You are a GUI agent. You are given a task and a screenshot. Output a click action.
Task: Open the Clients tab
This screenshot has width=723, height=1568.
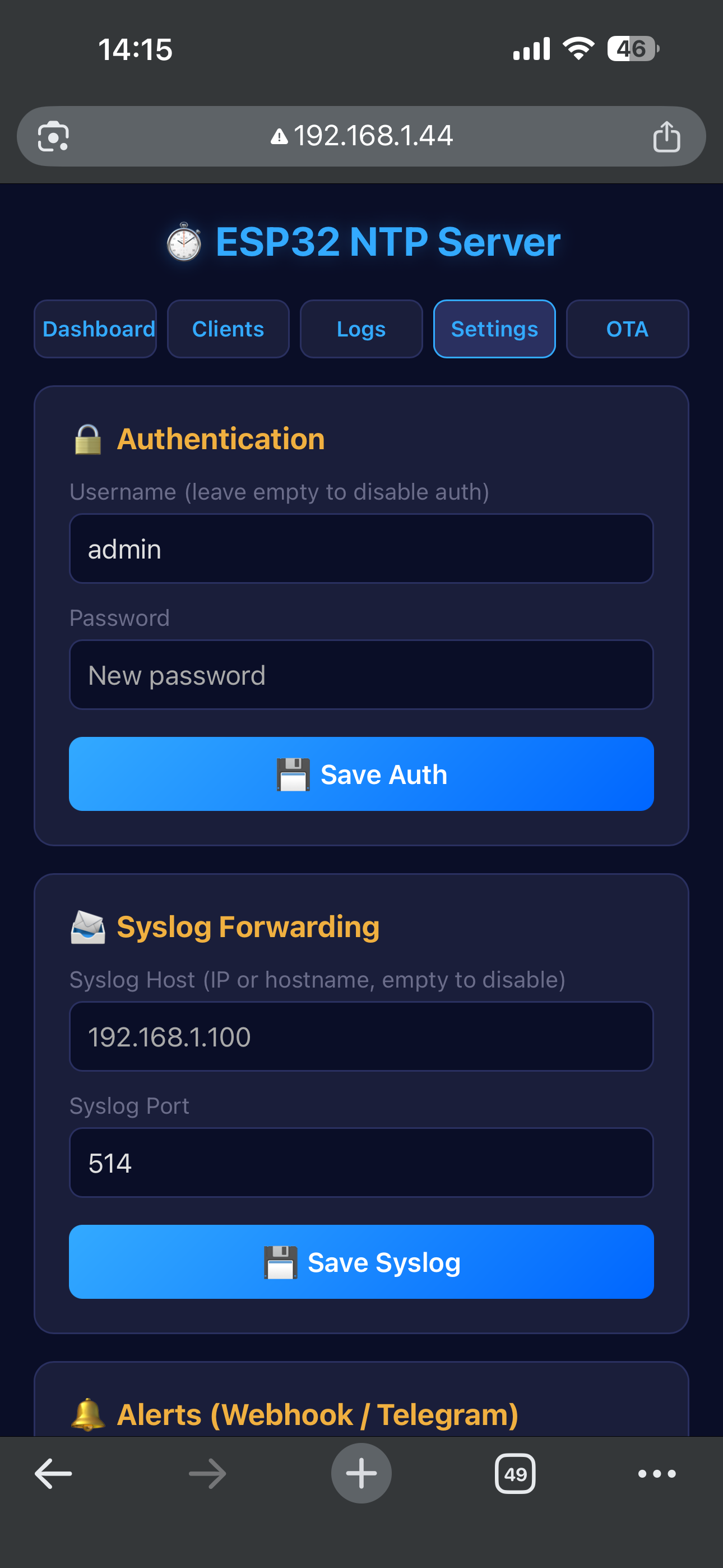pos(228,329)
